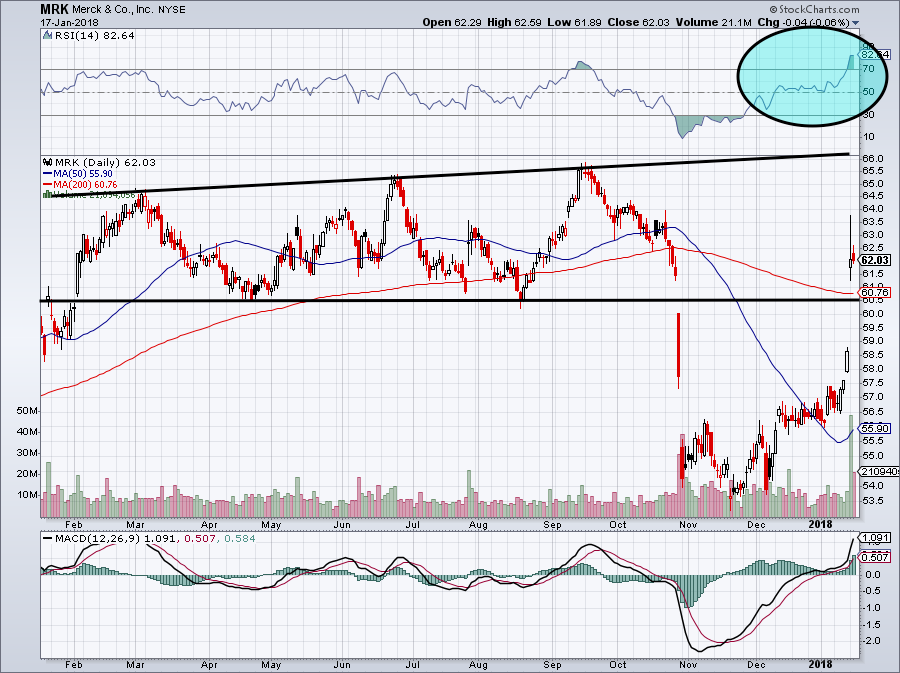Click the High 62.59 value
This screenshot has height=673, width=900.
(x=515, y=22)
